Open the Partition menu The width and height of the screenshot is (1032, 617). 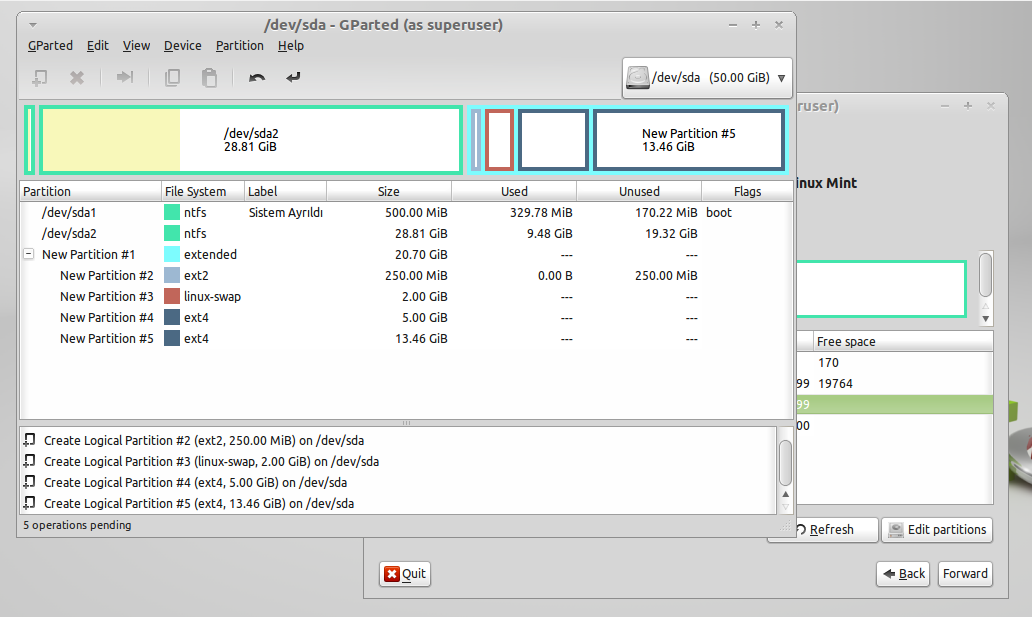[x=240, y=45]
